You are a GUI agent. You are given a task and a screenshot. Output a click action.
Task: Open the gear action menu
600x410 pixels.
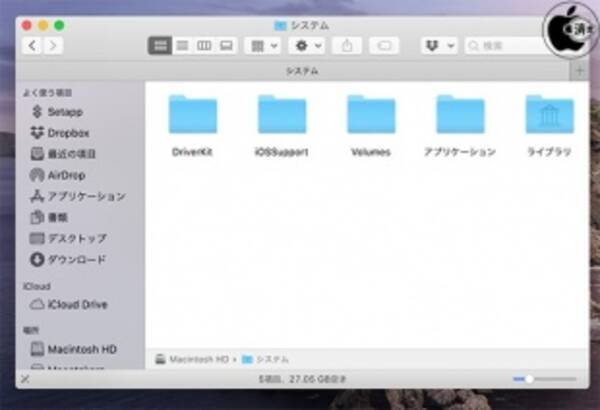306,46
